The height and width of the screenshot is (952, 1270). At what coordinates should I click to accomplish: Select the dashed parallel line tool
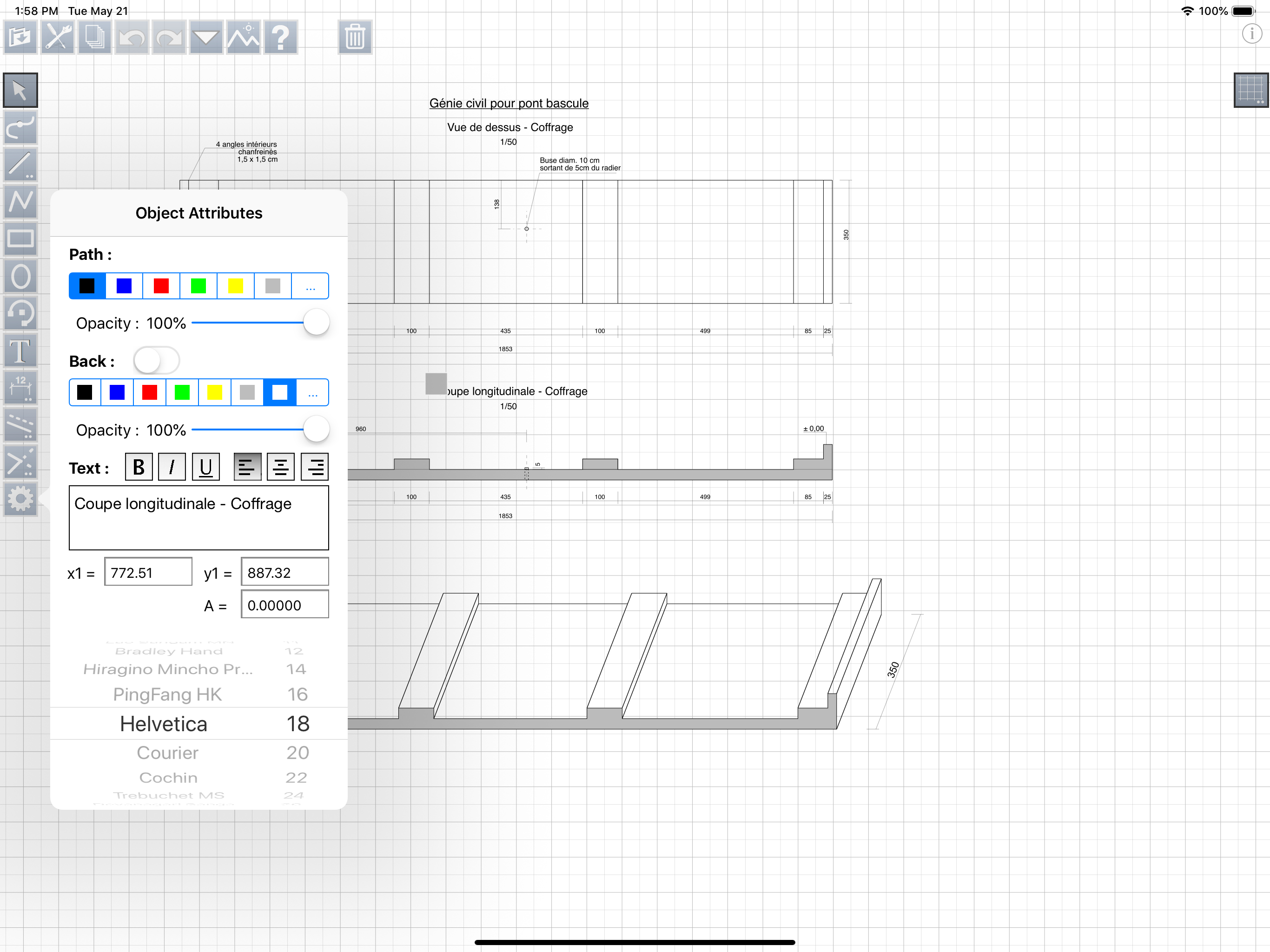[x=20, y=425]
